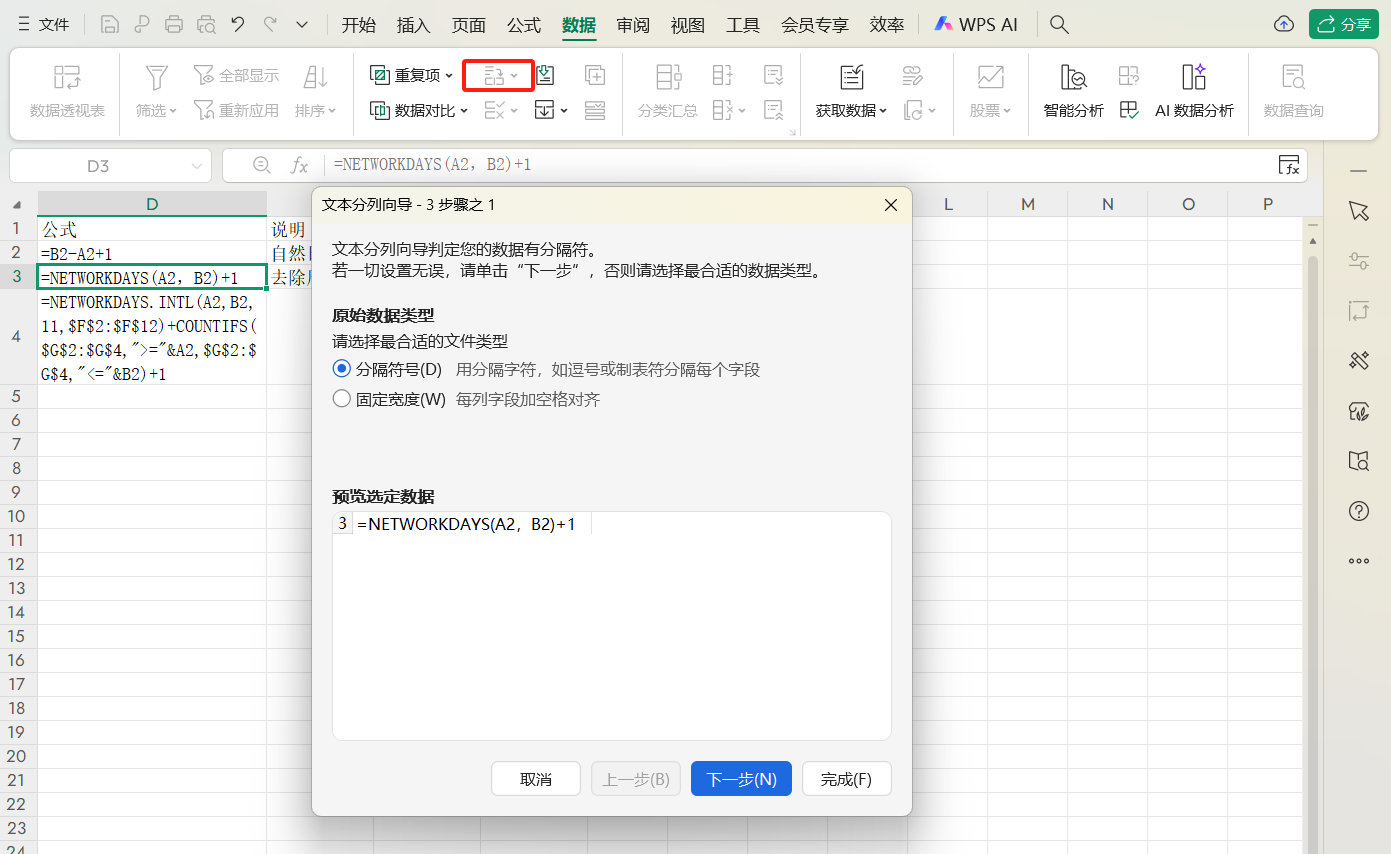1391x854 pixels.
Task: Open the 视图 ribbon tab
Action: point(687,25)
